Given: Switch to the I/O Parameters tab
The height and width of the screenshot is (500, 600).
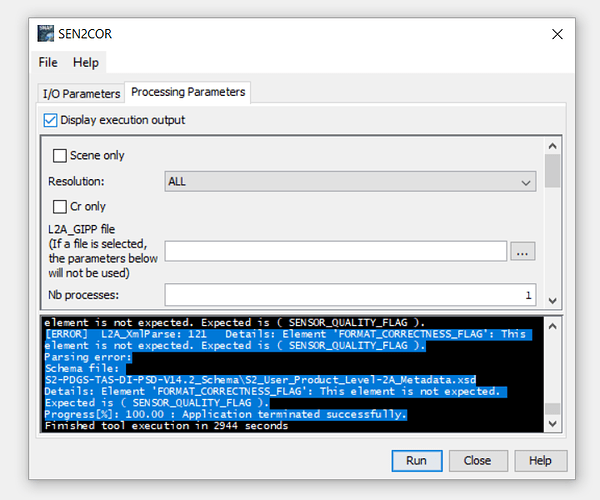Looking at the screenshot, I should pos(81,94).
